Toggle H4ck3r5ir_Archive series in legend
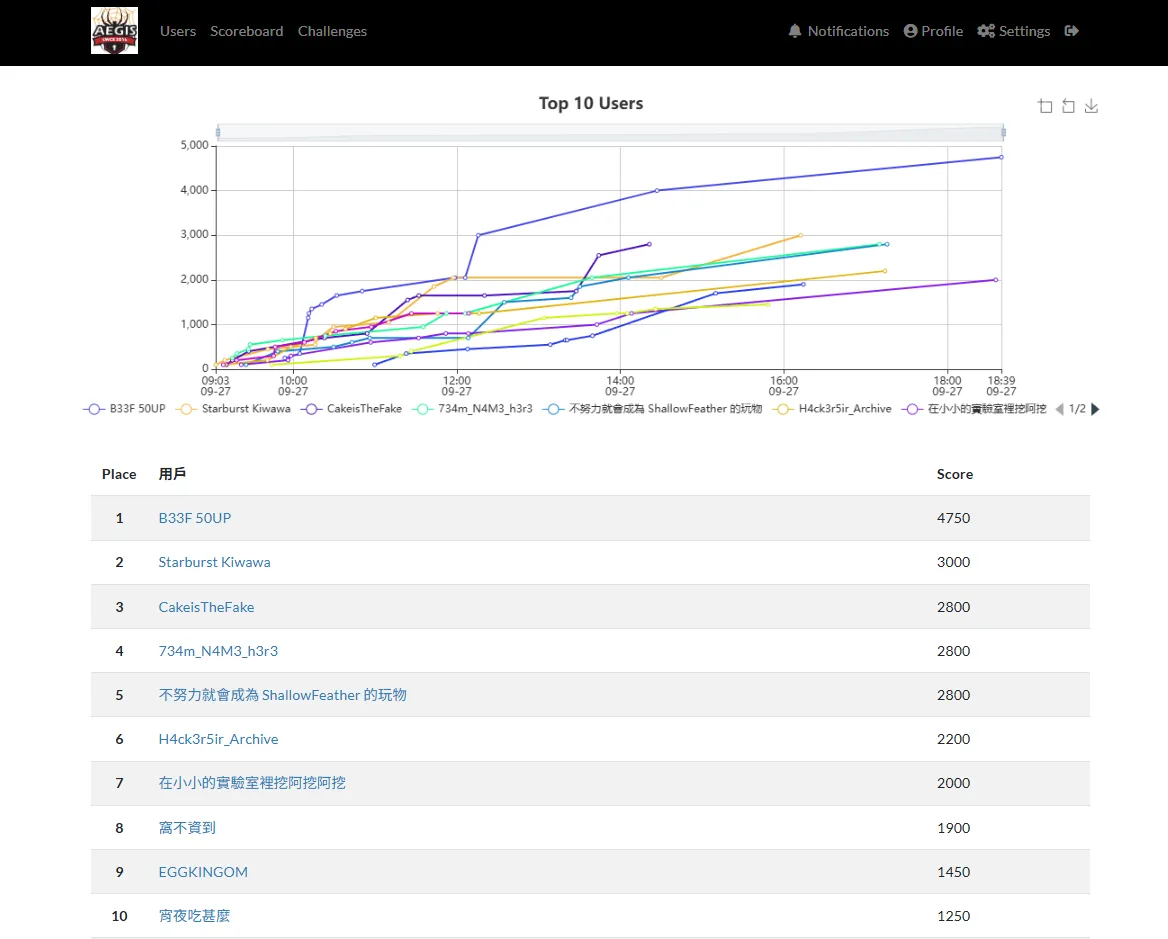 pyautogui.click(x=833, y=409)
